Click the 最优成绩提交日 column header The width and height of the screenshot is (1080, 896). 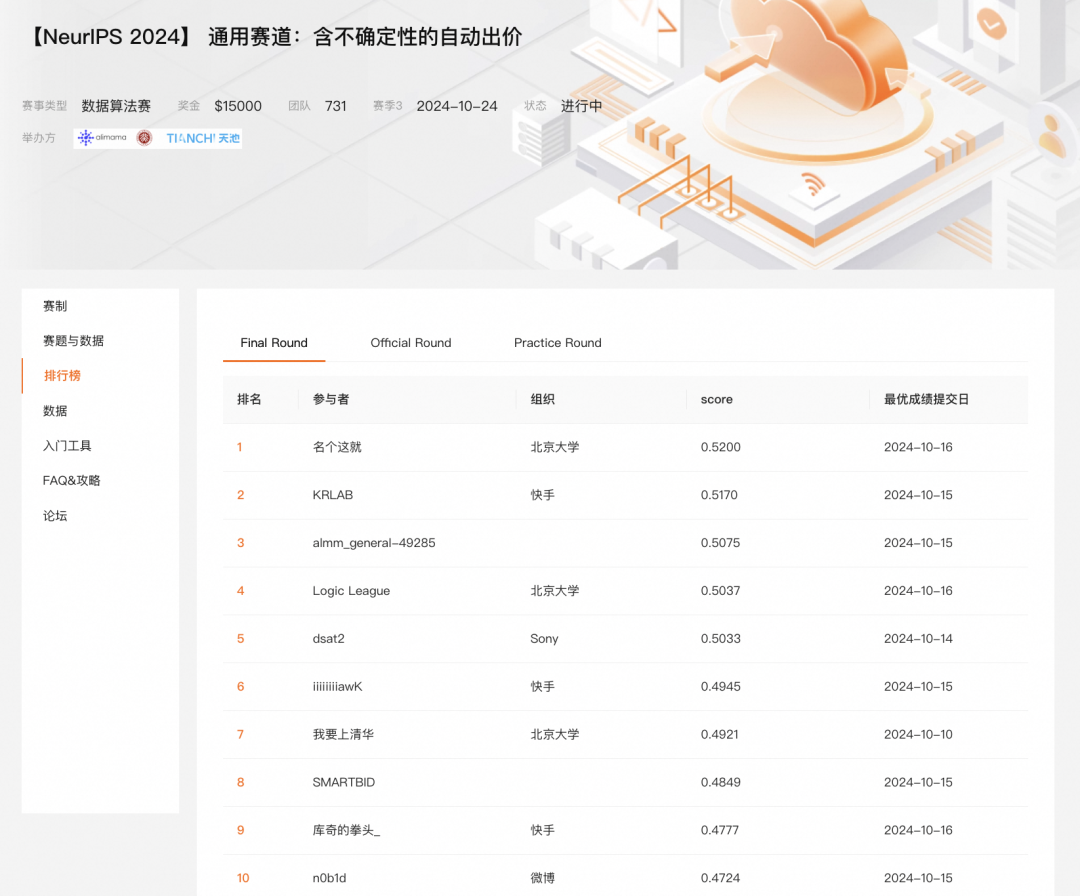[926, 399]
